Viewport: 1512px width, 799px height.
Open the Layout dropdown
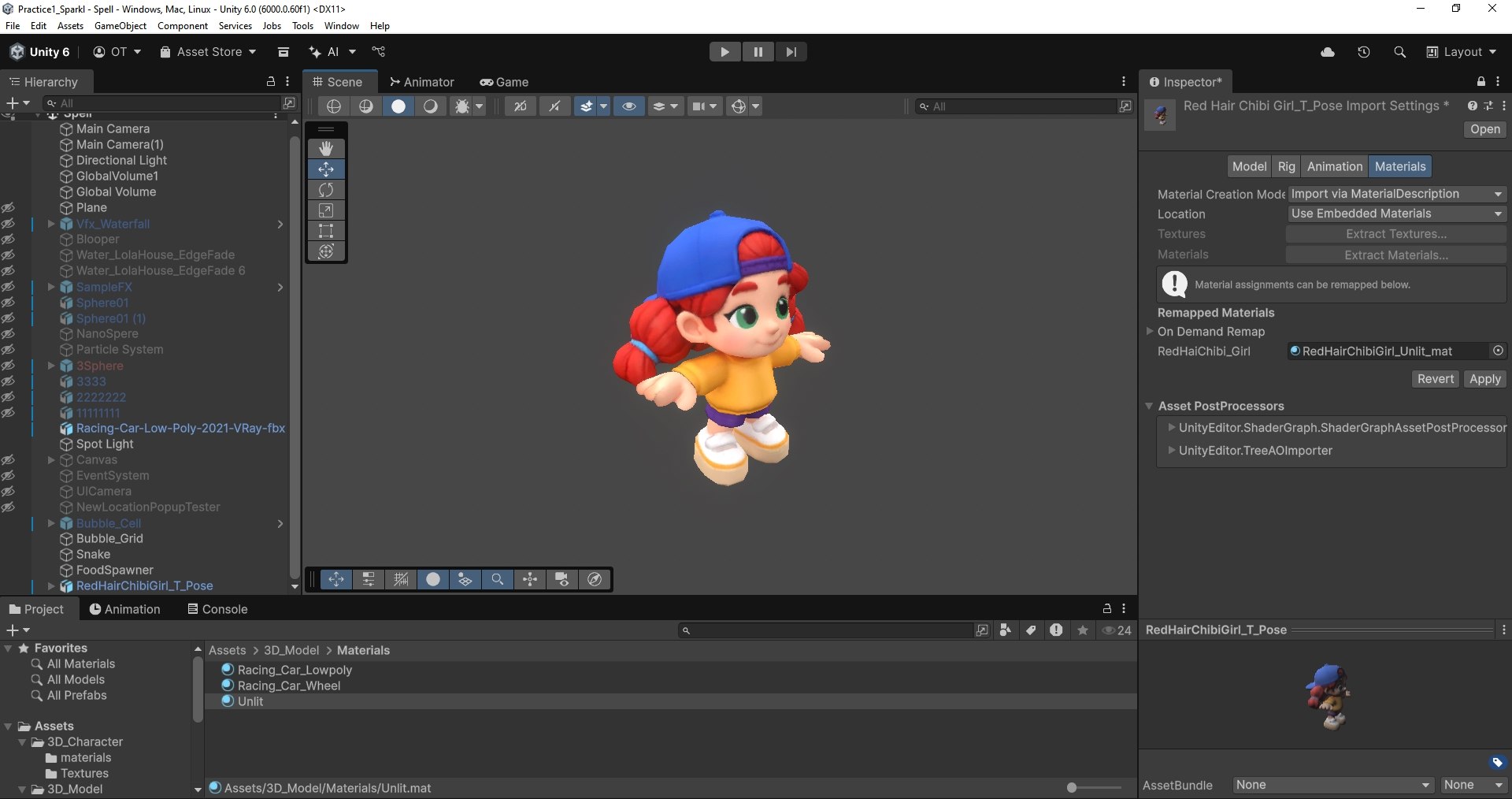1461,52
